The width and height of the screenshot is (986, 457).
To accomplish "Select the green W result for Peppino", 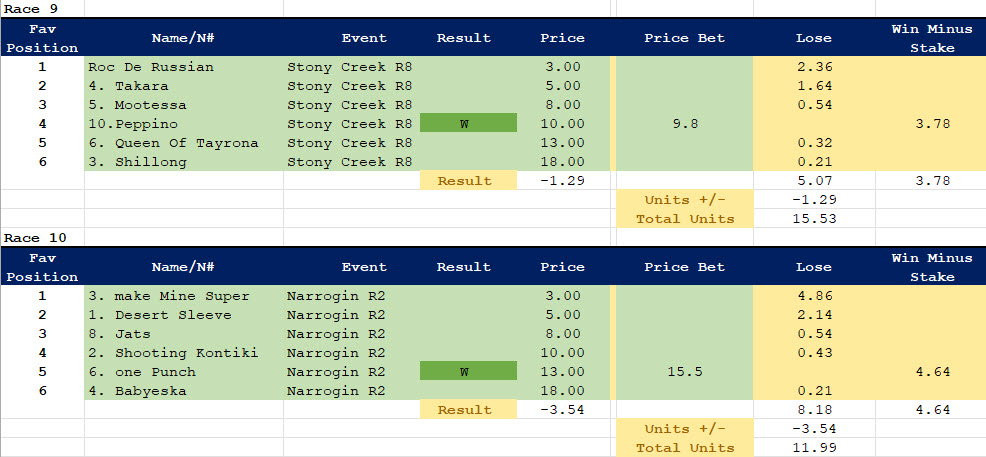I will click(x=467, y=124).
